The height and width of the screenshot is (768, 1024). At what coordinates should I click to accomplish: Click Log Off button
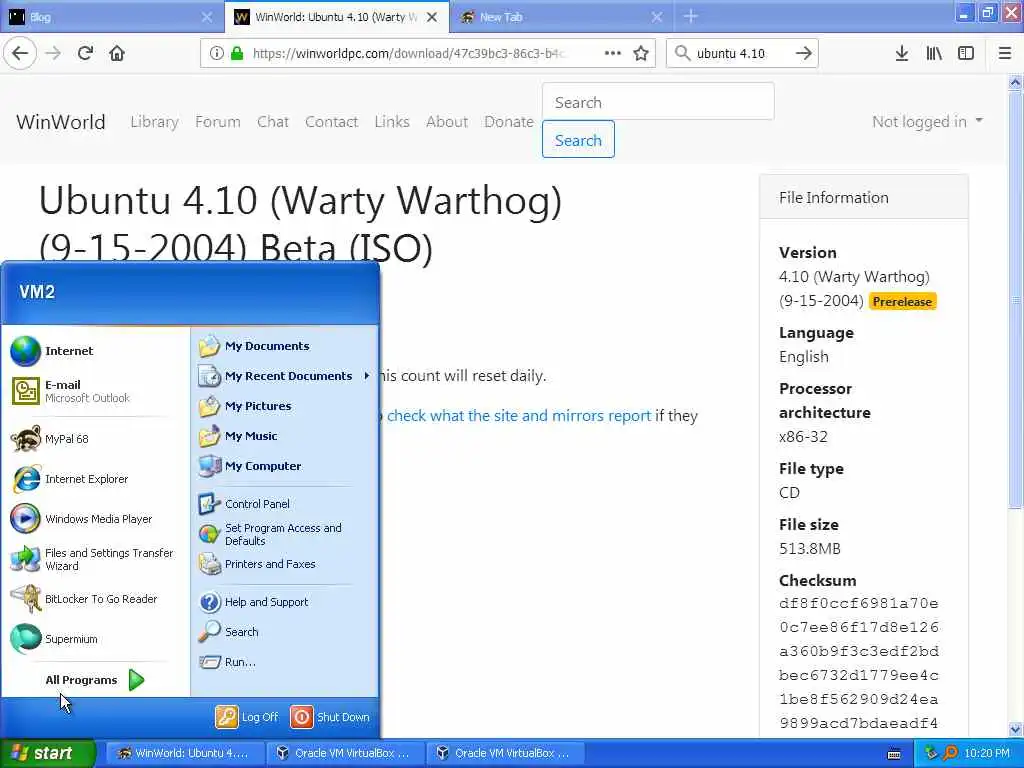(247, 717)
